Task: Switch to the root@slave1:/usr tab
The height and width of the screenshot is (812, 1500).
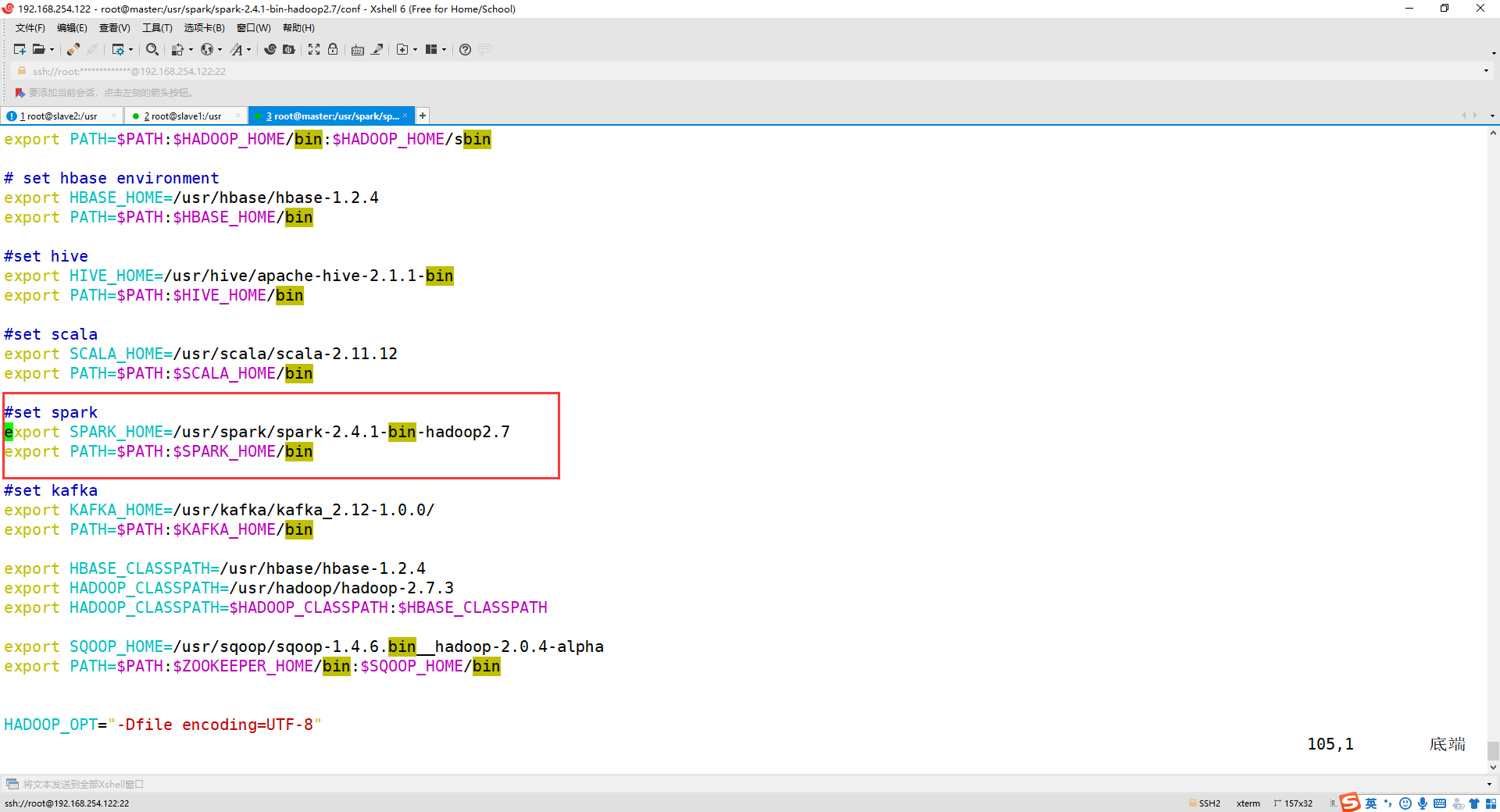Action: (x=185, y=116)
